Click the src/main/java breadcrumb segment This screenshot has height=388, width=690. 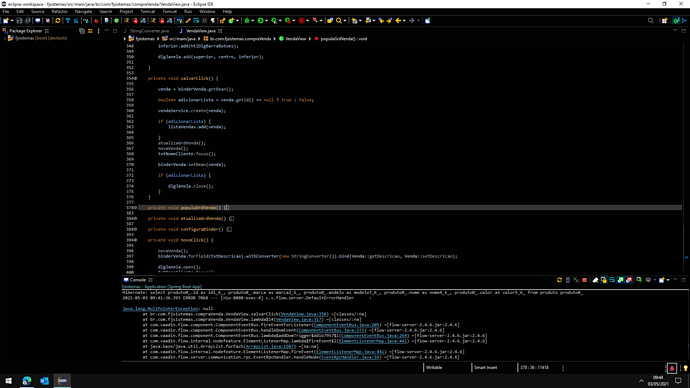pos(182,39)
